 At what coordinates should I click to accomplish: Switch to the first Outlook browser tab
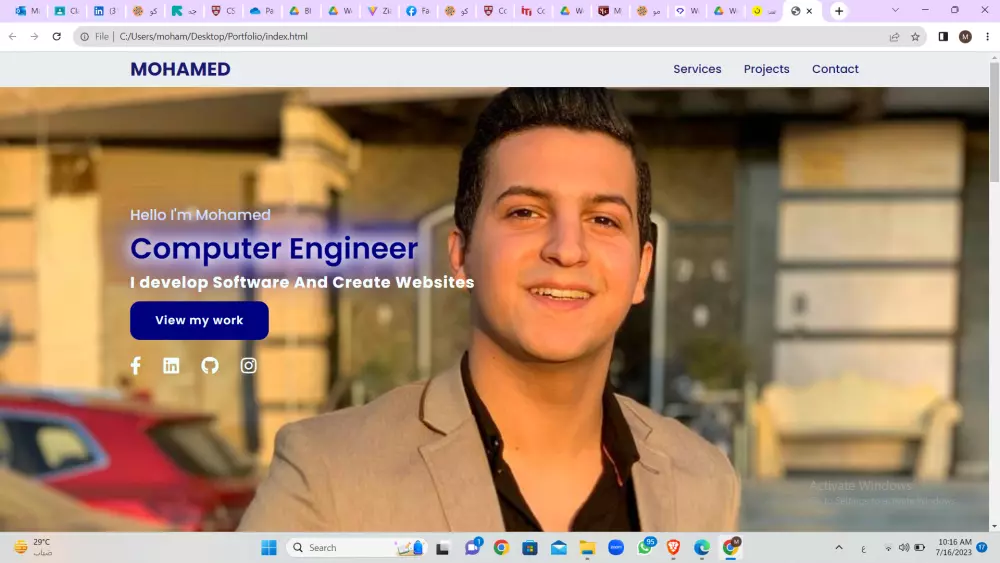(28, 11)
